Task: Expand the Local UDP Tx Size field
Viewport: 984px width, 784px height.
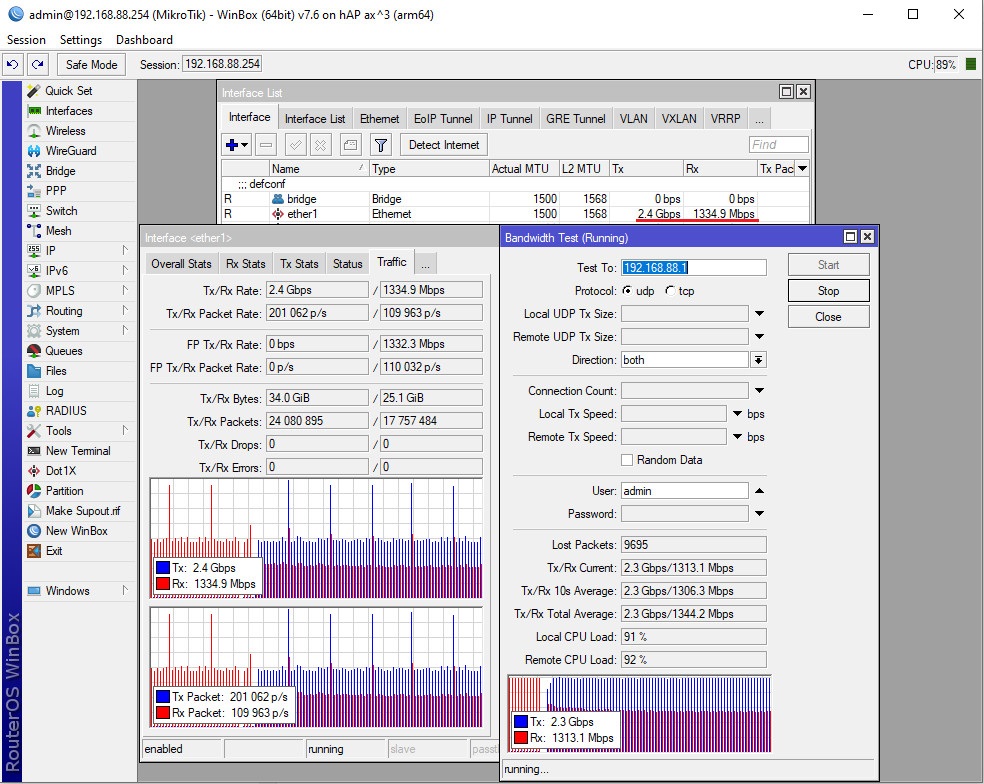Action: coord(759,314)
